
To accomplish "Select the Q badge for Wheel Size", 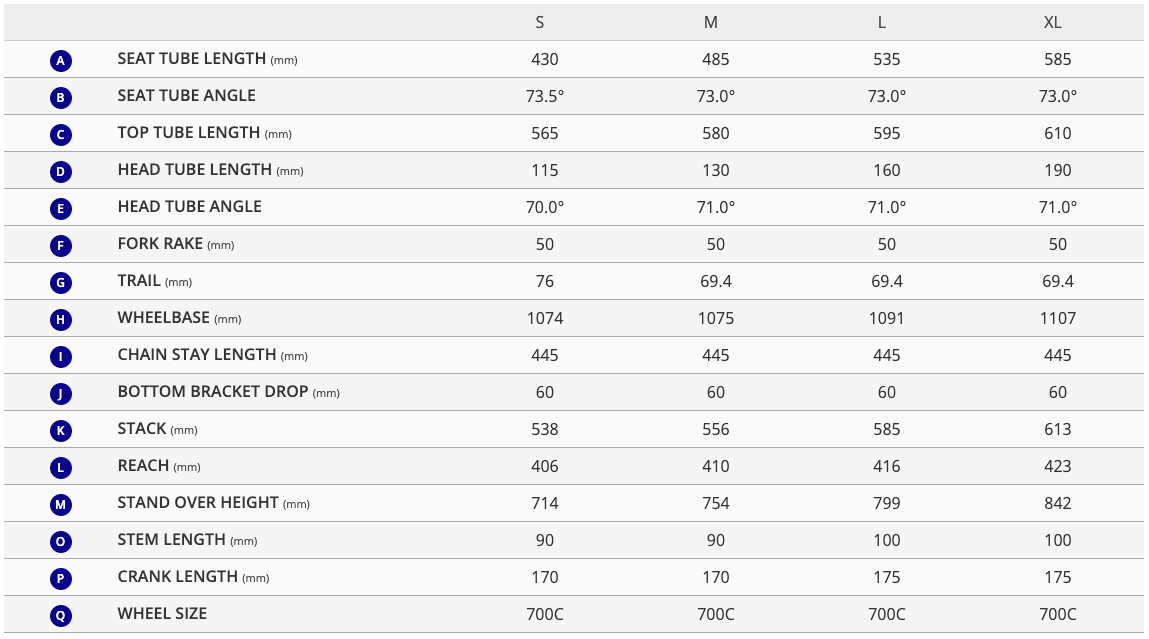I will (61, 615).
